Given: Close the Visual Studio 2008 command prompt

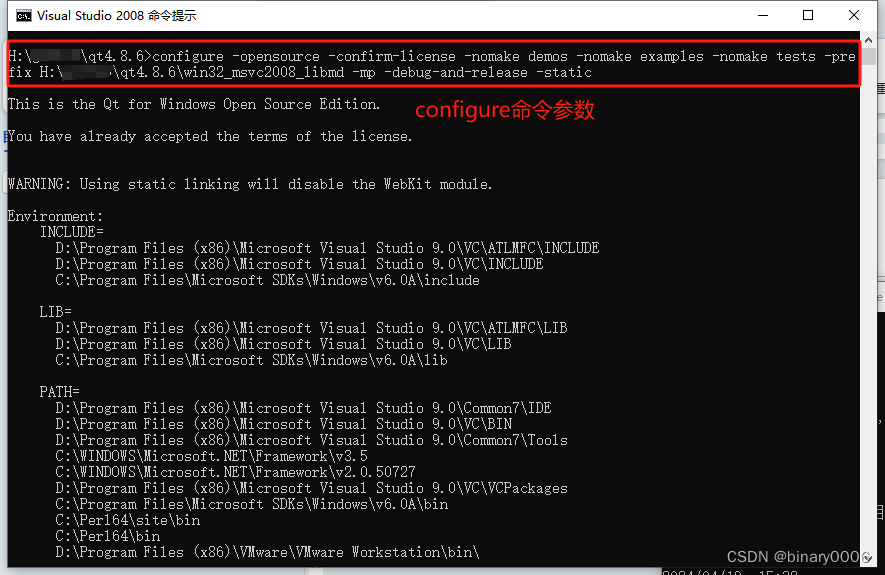Looking at the screenshot, I should [x=853, y=16].
